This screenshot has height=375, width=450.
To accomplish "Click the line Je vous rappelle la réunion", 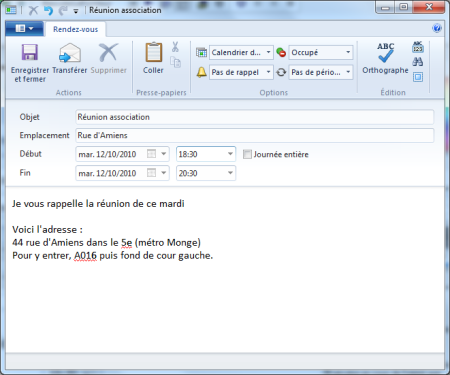I will [x=98, y=204].
